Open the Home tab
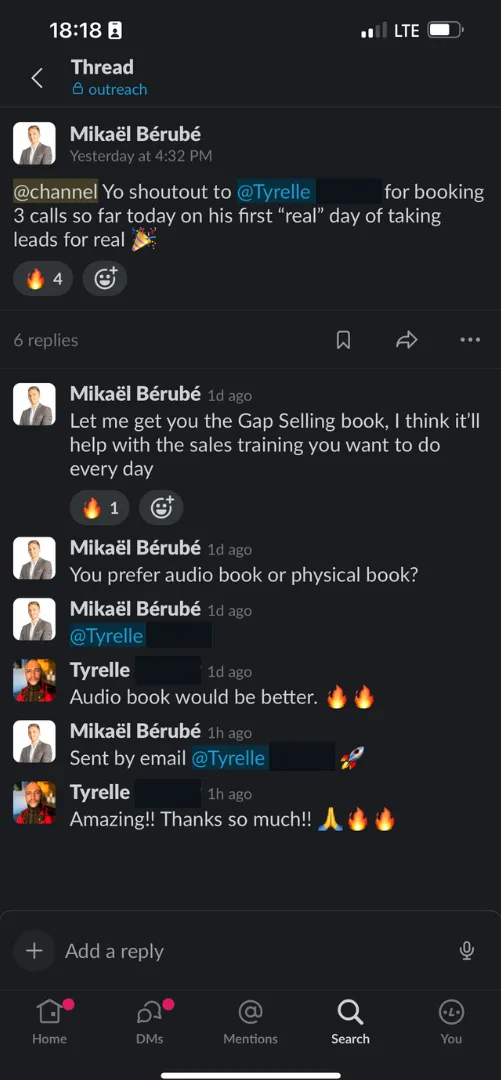This screenshot has height=1080, width=501. [x=50, y=1022]
